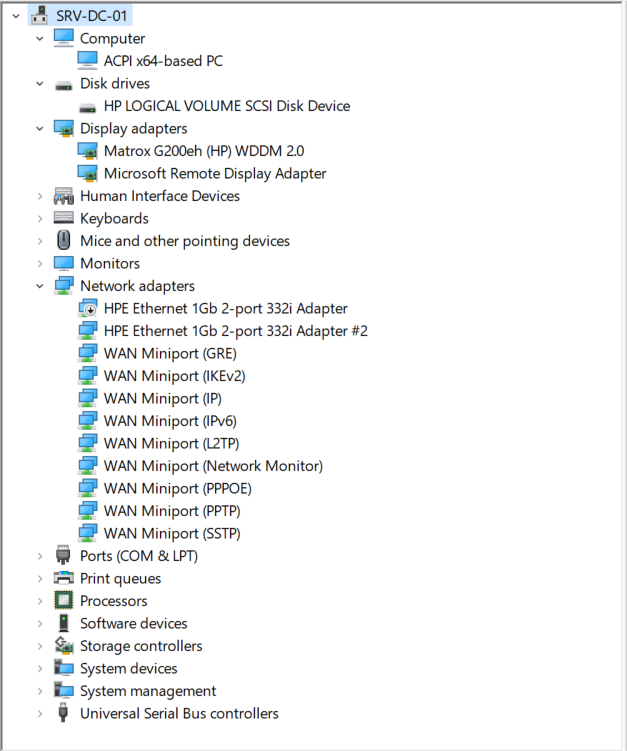Expand Universal Serial Bus controllers category
Image resolution: width=627 pixels, height=751 pixels.
tap(40, 714)
